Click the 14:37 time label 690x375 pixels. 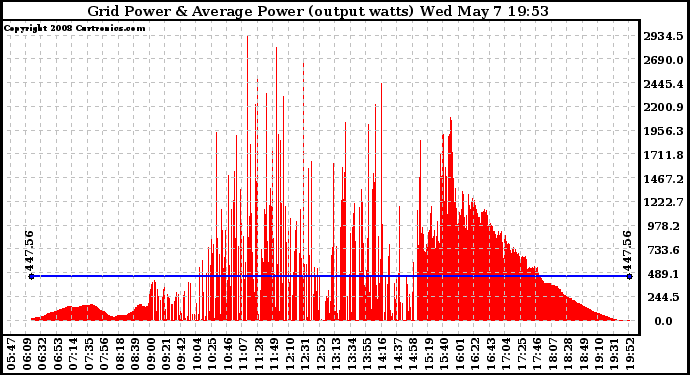click(x=397, y=354)
